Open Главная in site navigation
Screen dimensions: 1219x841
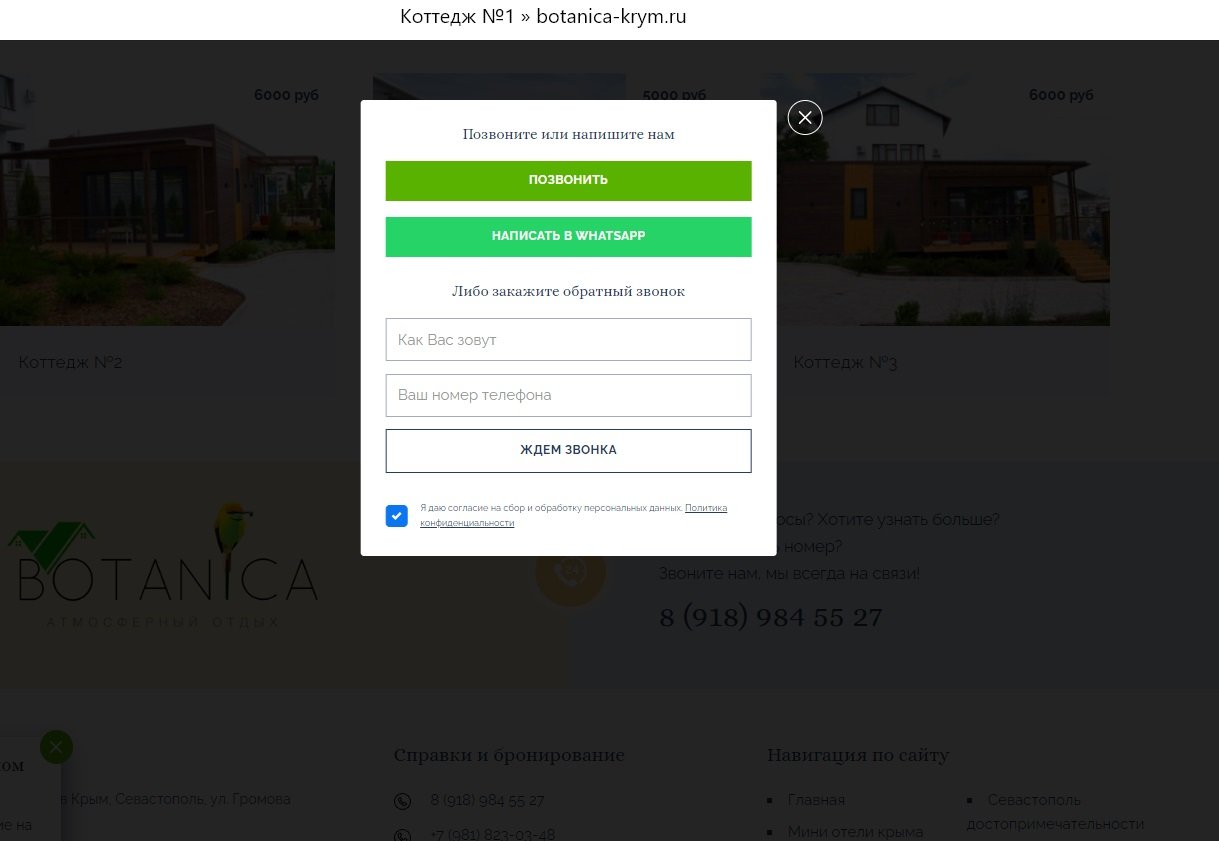pyautogui.click(x=816, y=800)
